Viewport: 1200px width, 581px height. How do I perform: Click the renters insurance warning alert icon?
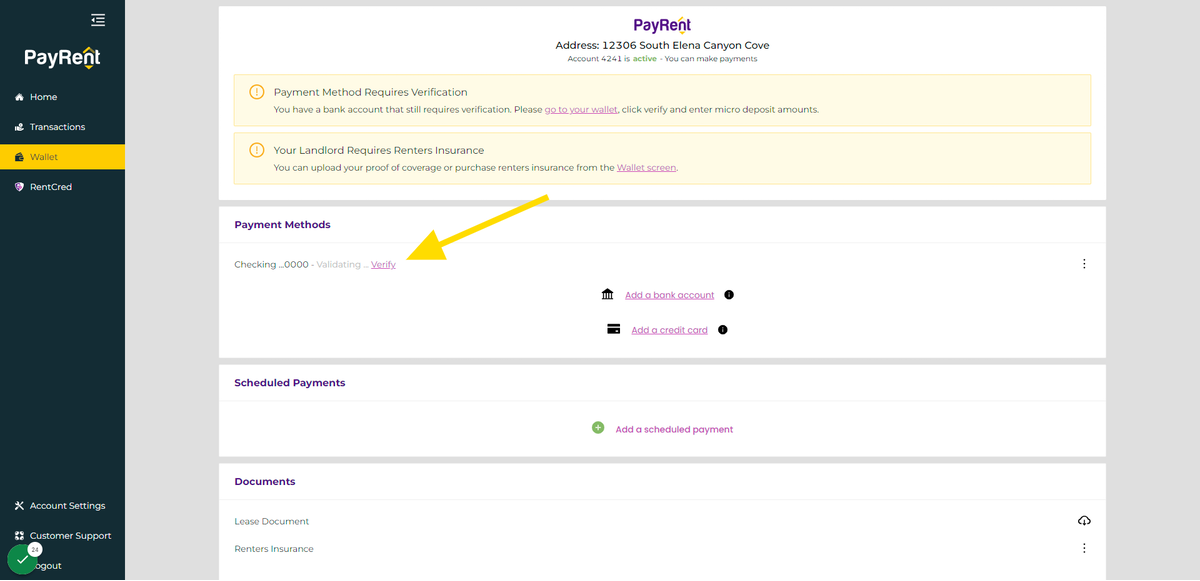[257, 150]
